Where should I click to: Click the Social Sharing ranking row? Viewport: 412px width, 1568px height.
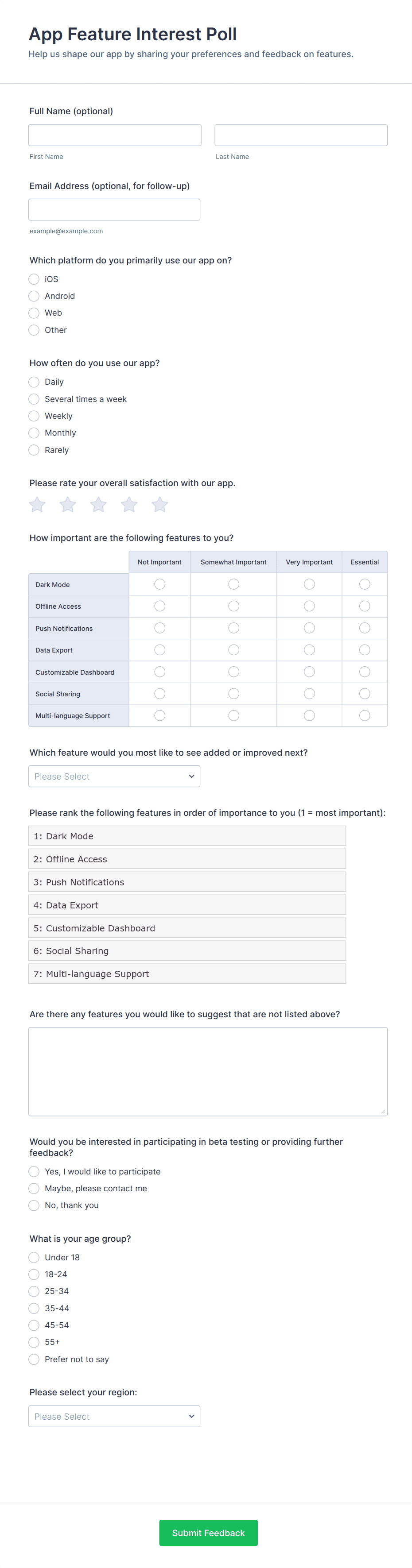point(187,951)
